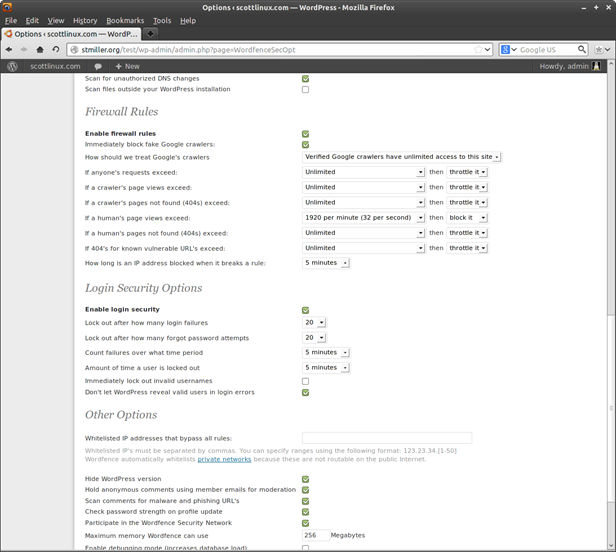
Task: Bookmark this page with the star icon
Action: pyautogui.click(x=478, y=49)
